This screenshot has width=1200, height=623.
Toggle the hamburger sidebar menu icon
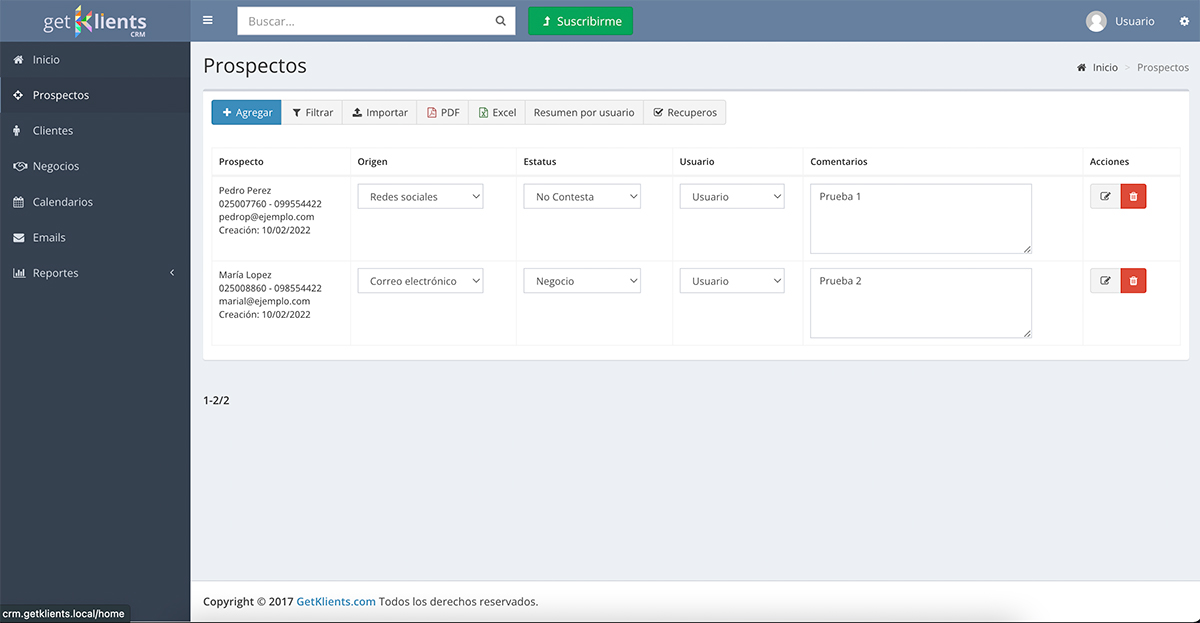pos(207,21)
